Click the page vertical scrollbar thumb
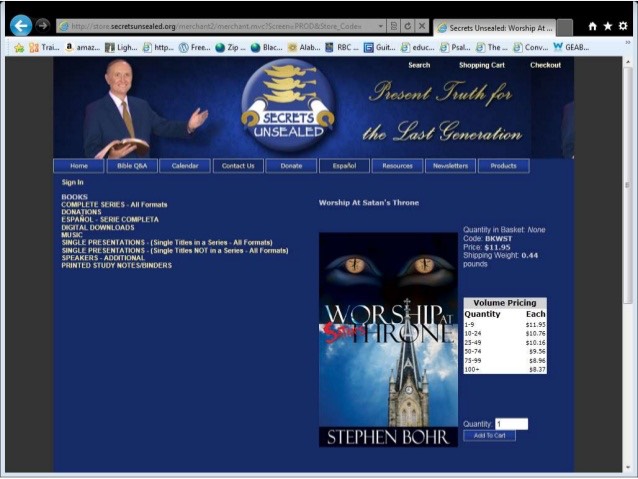 coord(628,185)
